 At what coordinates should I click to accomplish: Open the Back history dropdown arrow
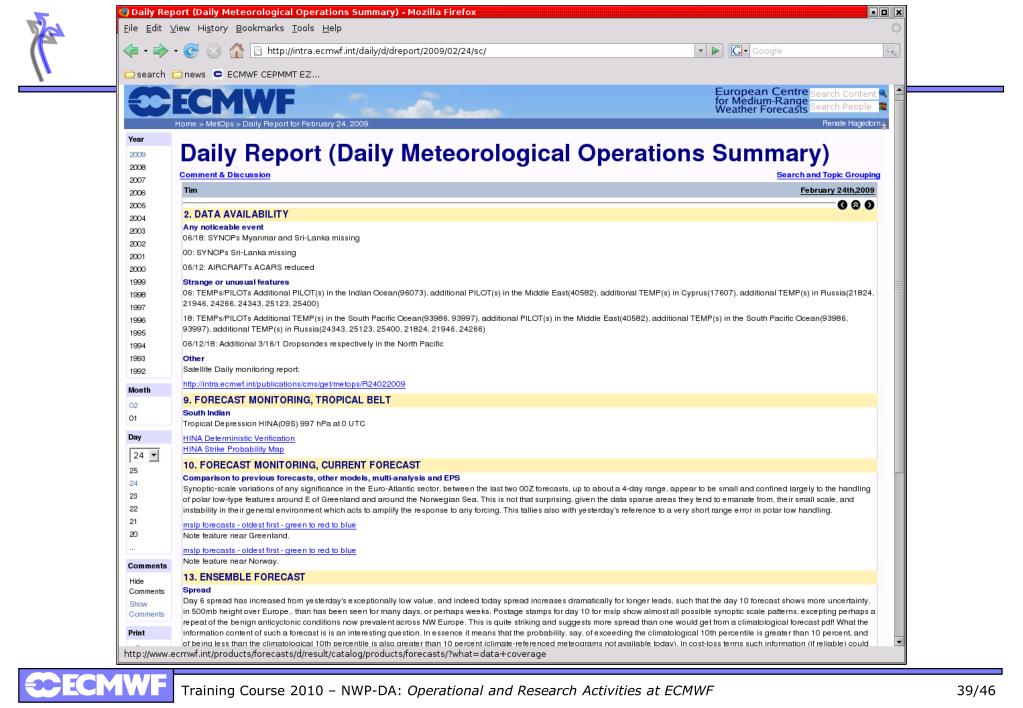pyautogui.click(x=145, y=51)
